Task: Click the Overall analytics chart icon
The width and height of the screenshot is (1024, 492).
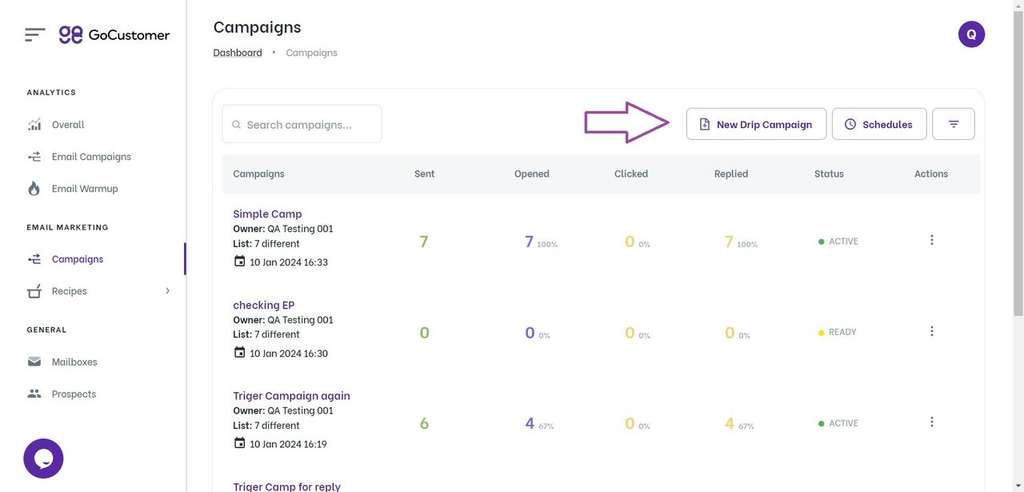Action: (35, 125)
